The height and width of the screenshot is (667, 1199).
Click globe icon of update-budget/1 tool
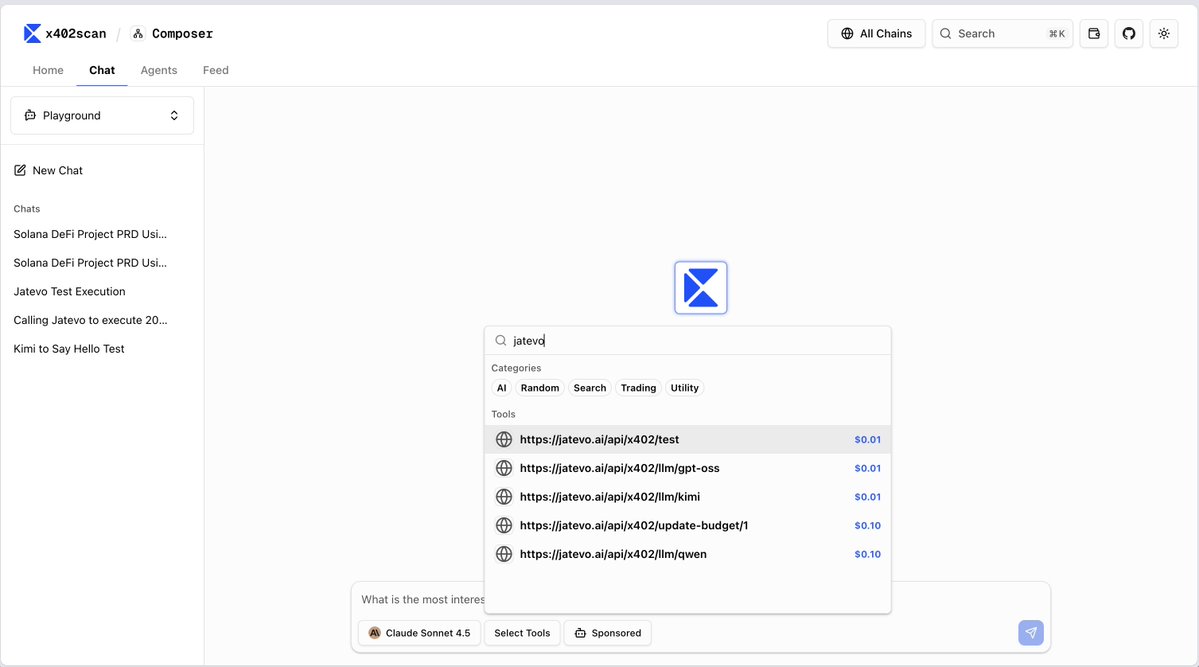tap(504, 525)
